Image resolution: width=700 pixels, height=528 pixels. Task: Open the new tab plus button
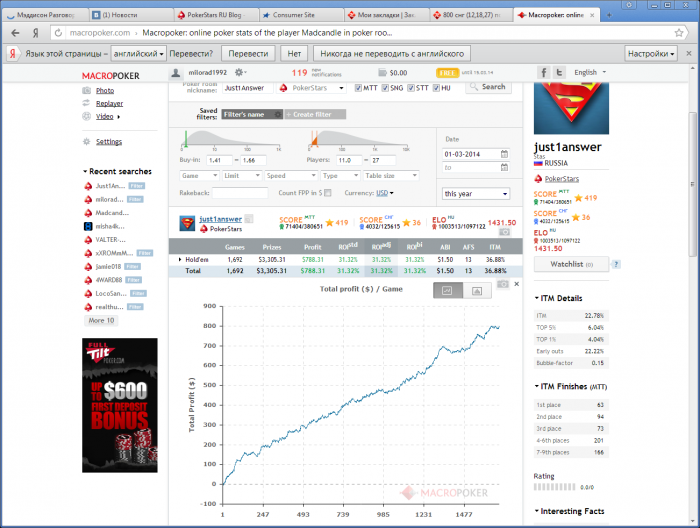click(x=609, y=15)
